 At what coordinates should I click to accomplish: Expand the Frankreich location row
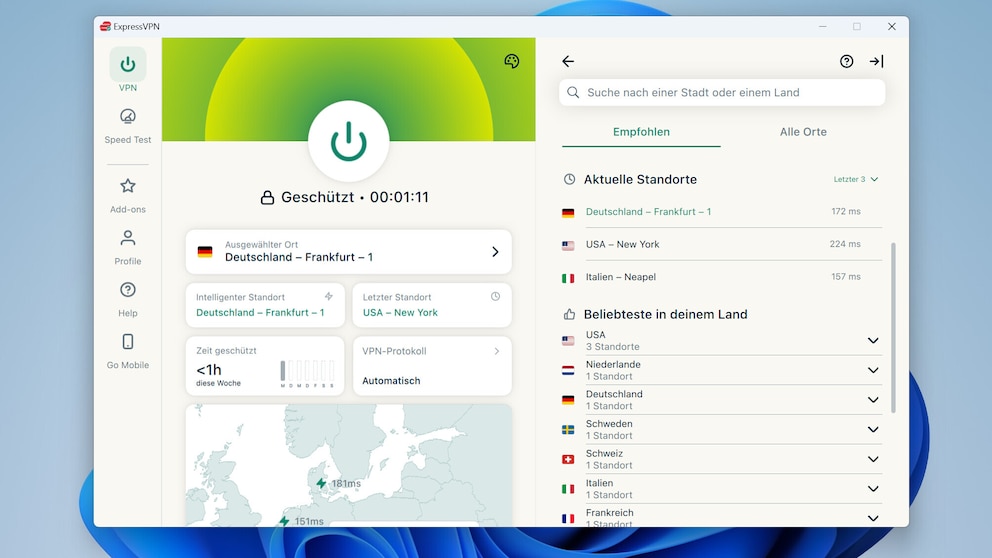coord(722,517)
